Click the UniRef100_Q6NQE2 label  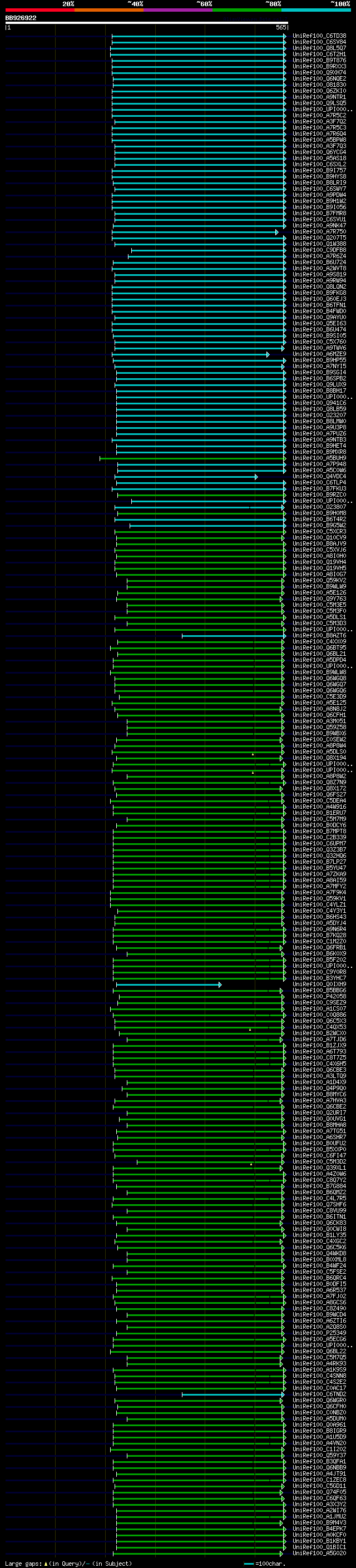[x=319, y=78]
